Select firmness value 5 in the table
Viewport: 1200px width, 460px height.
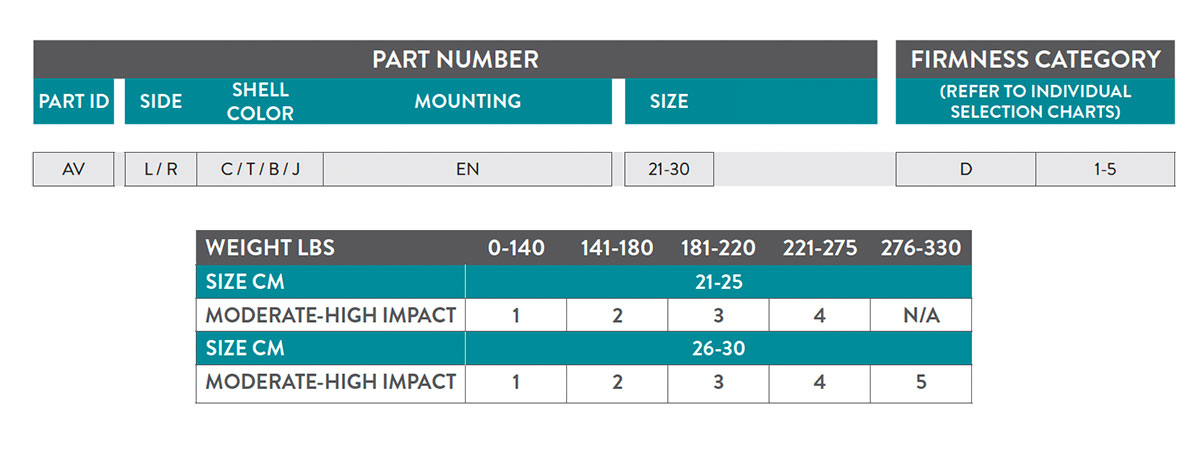(920, 382)
